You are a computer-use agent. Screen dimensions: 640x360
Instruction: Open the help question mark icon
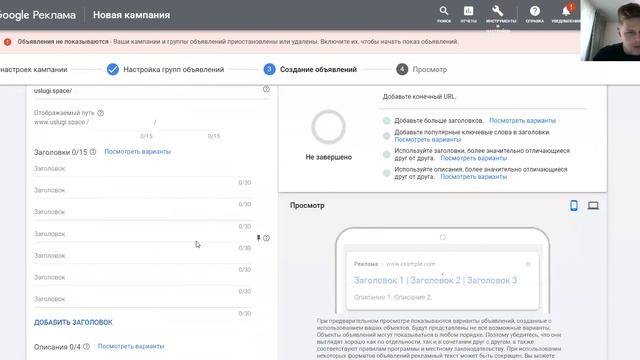pos(535,11)
